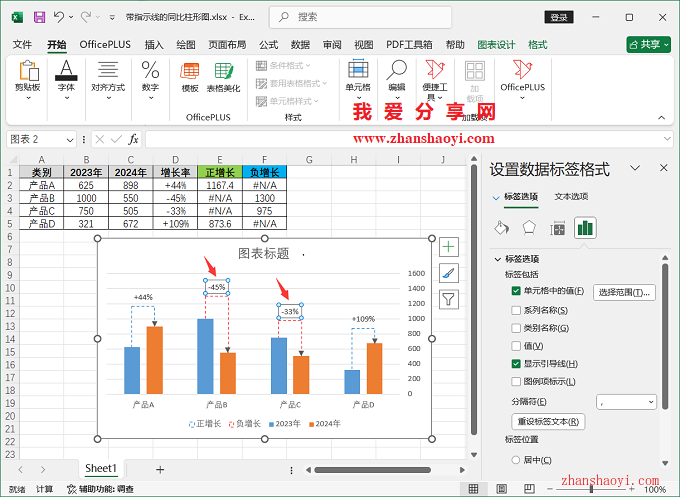The width and height of the screenshot is (680, 497).
Task: Open the Chart Filters funnel button
Action: pos(449,299)
